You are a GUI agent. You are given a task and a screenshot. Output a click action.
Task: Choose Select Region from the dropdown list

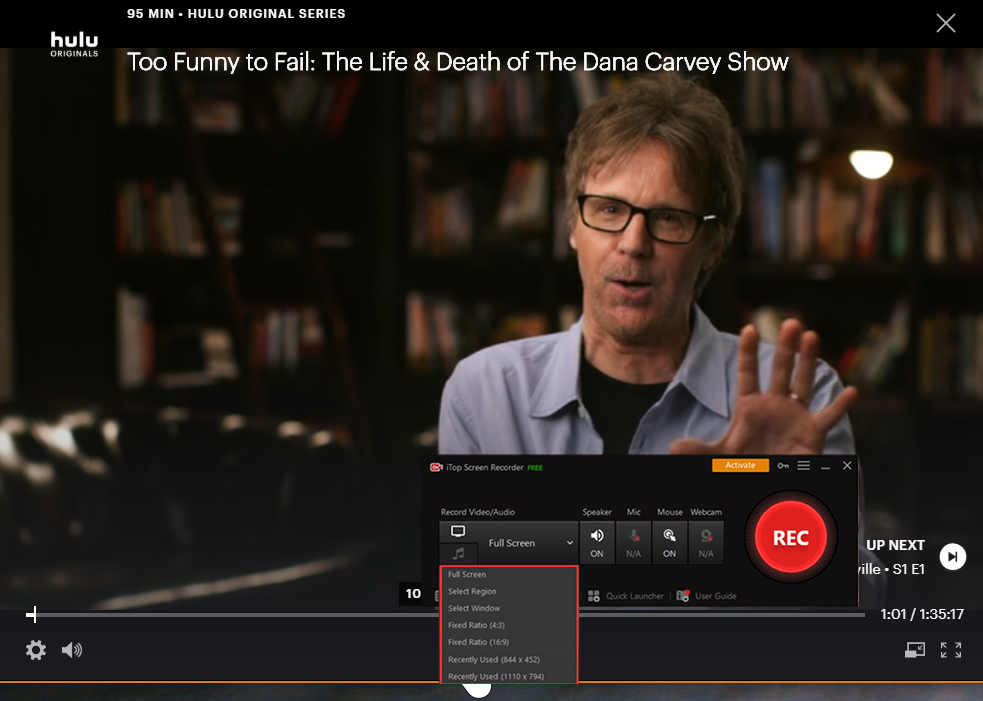(x=472, y=591)
